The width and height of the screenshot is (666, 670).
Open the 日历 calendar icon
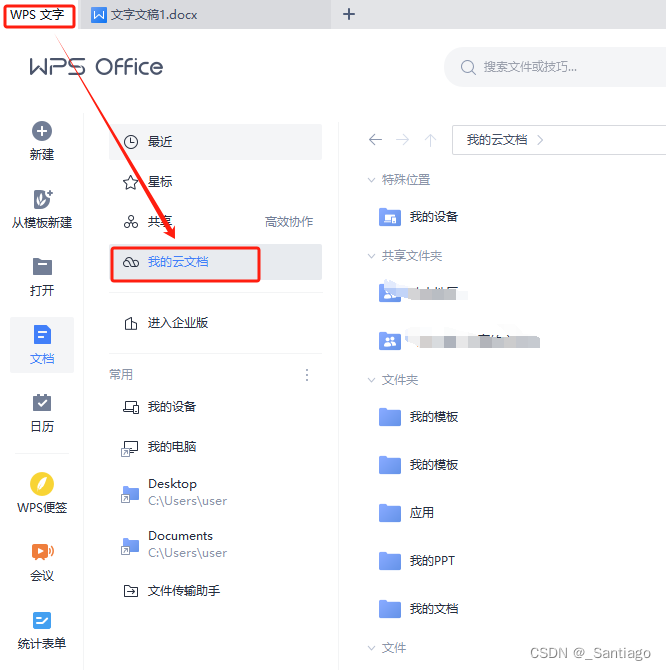coord(42,403)
